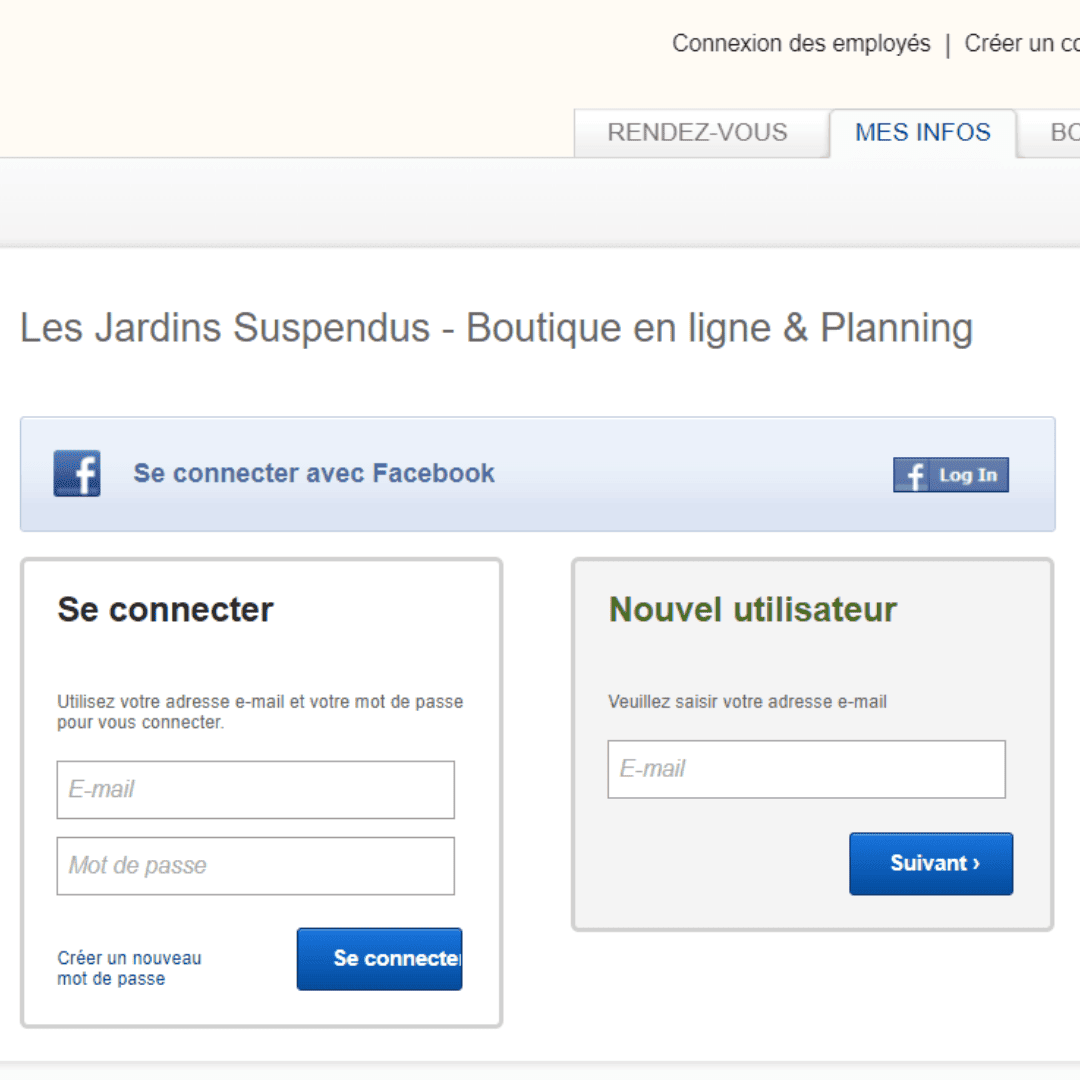This screenshot has height=1080, width=1080.
Task: Click the Les Jardins Suspendus page title
Action: 497,328
